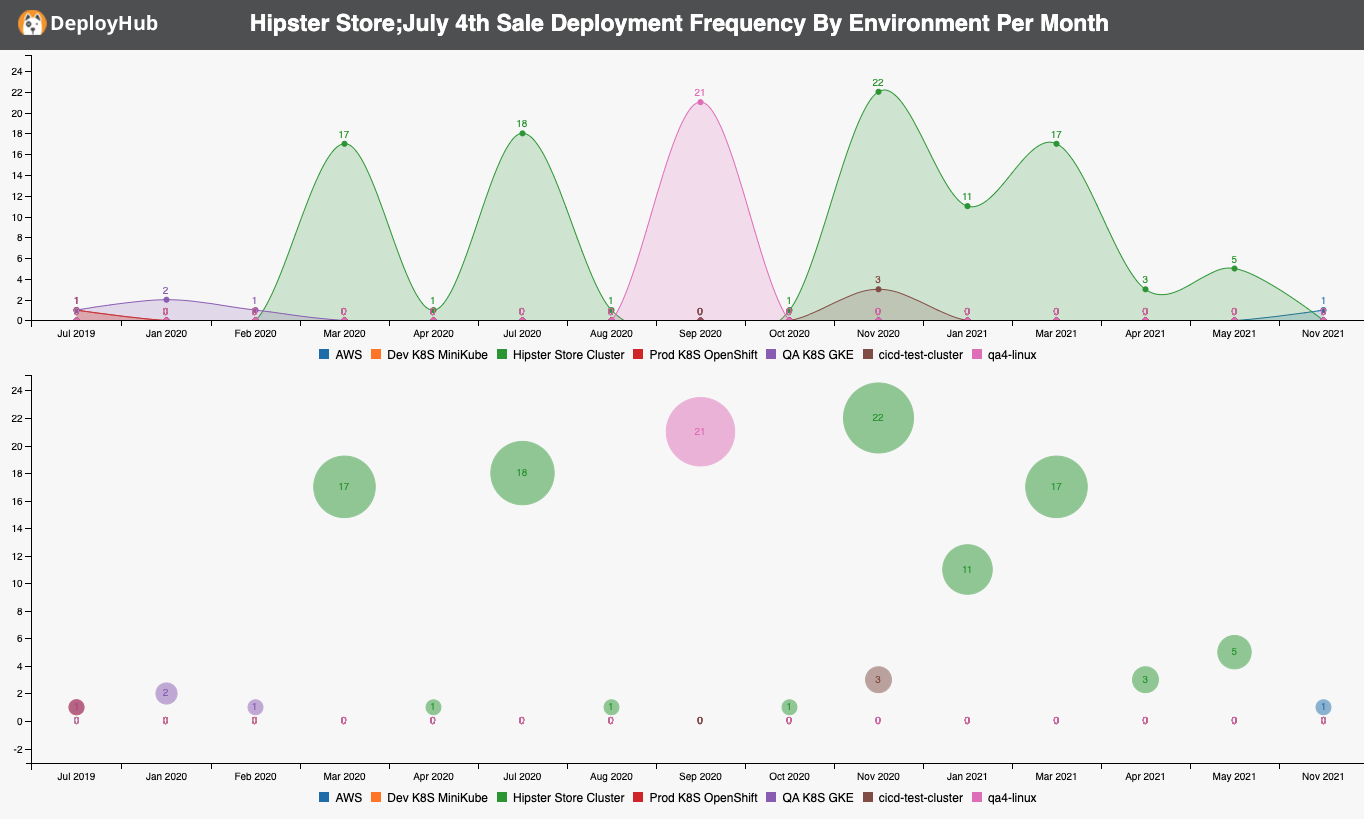Toggle Prod K8S OpenShift in top legend
The height and width of the screenshot is (819, 1364).
pos(695,355)
